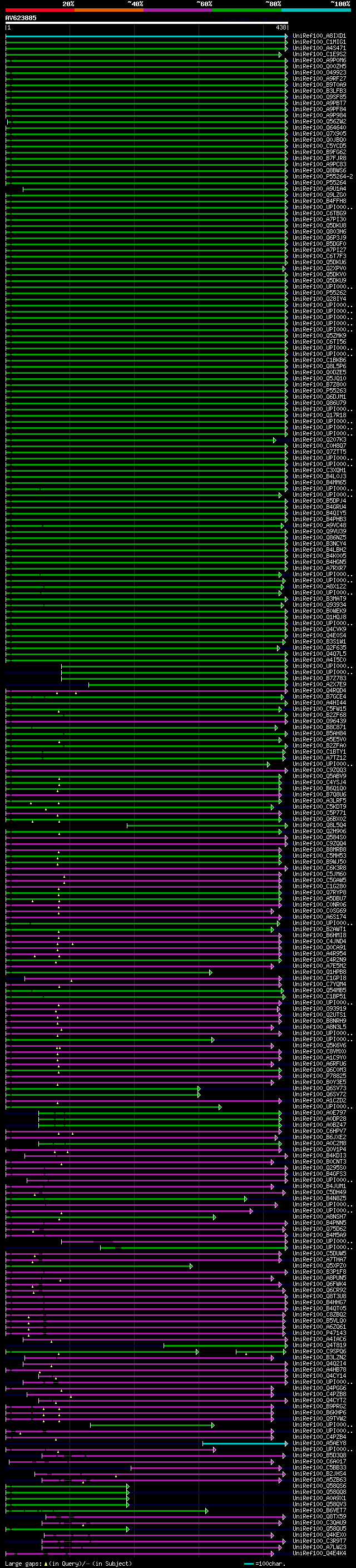Select label UniRef100_B4PNN5
This screenshot has height=1568, width=356.
[x=319, y=1224]
